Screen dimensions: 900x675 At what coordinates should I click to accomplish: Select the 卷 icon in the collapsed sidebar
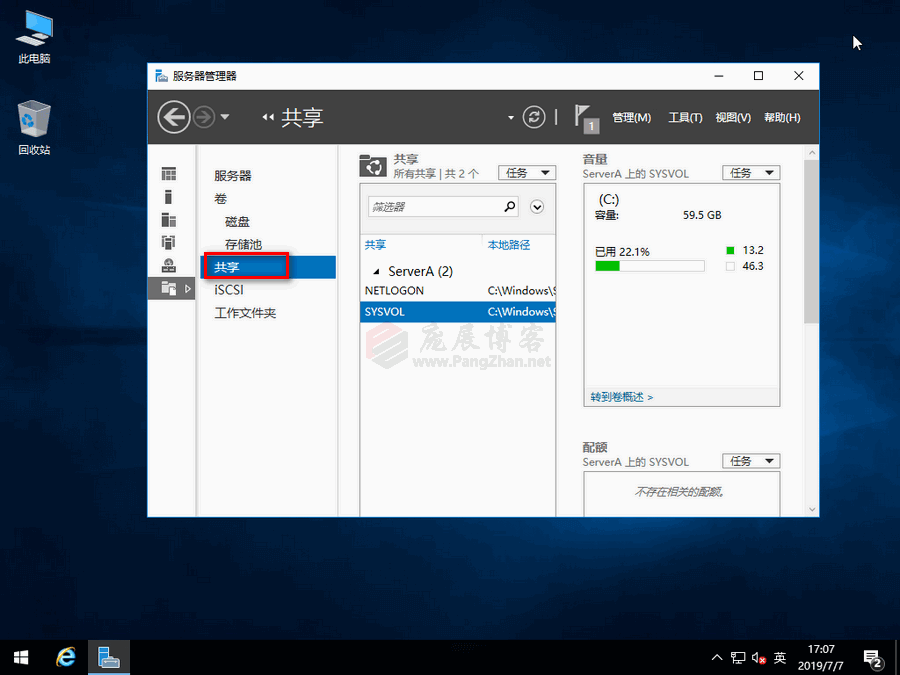pyautogui.click(x=168, y=198)
